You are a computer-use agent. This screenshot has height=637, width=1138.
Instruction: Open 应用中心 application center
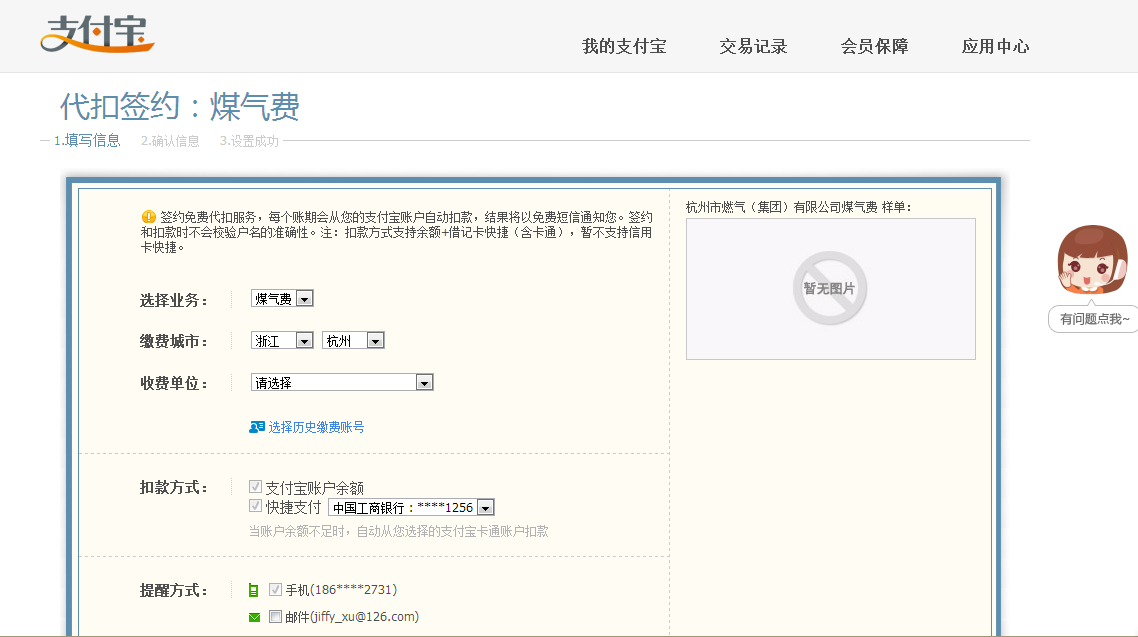[995, 46]
